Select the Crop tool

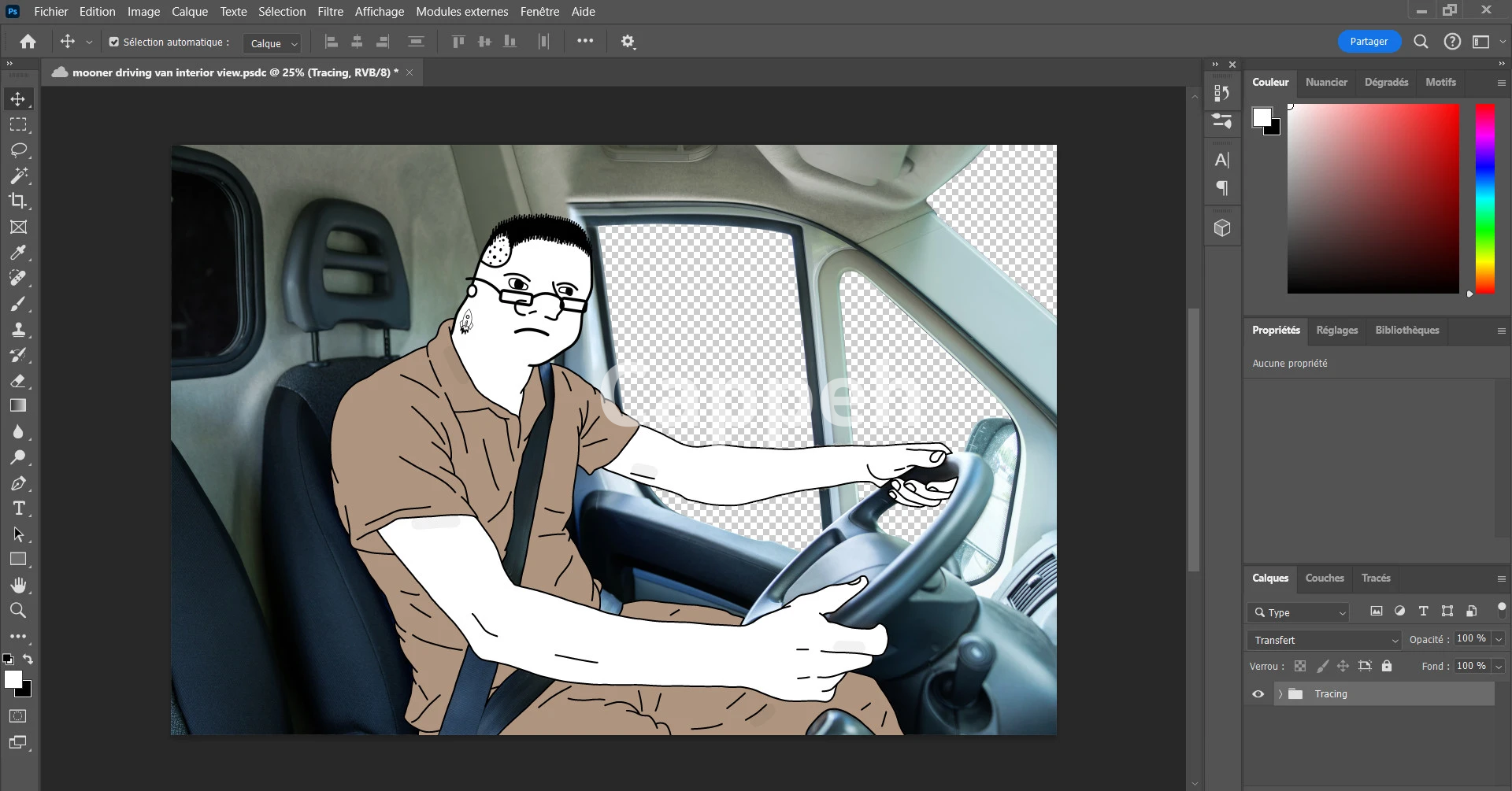pos(18,201)
